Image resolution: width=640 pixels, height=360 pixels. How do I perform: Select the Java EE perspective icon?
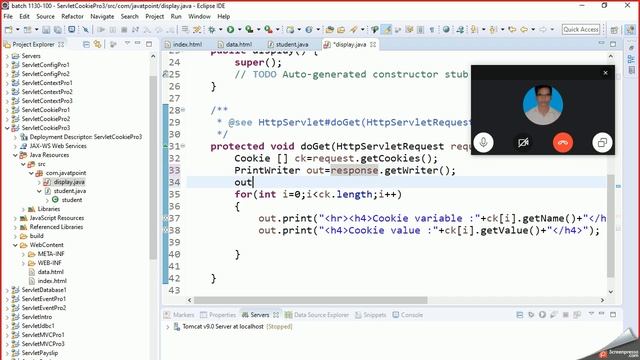[x=630, y=30]
